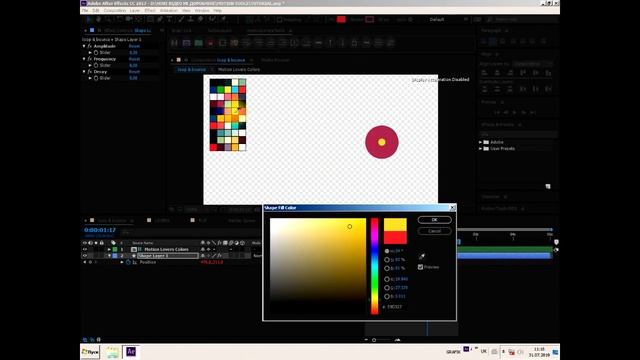
Task: Expand the Motion Lovers Colors layer
Action: (109, 249)
